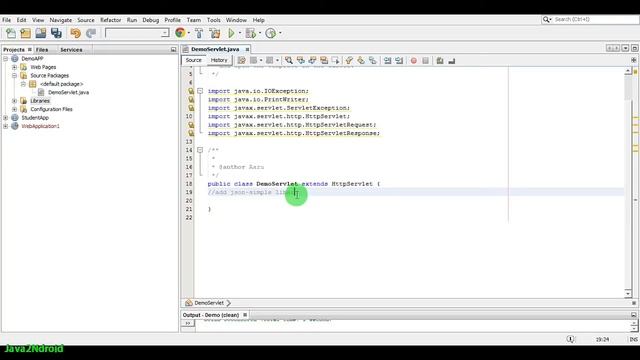
Task: Open the Refactor menu
Action: click(111, 20)
